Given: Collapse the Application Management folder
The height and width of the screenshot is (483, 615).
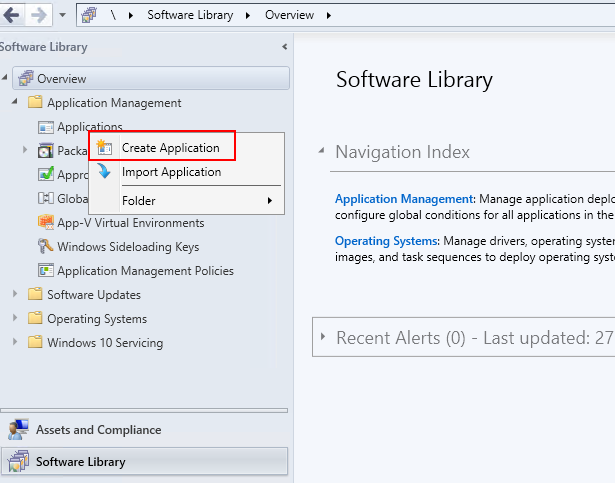Looking at the screenshot, I should coord(15,101).
